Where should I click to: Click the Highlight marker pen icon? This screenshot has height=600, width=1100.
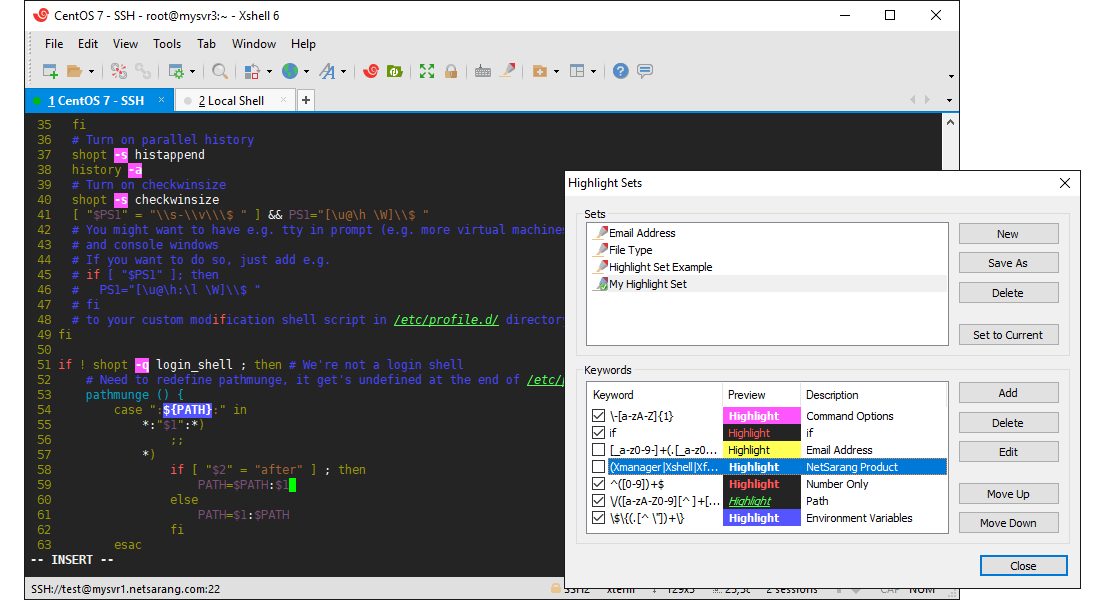[507, 71]
